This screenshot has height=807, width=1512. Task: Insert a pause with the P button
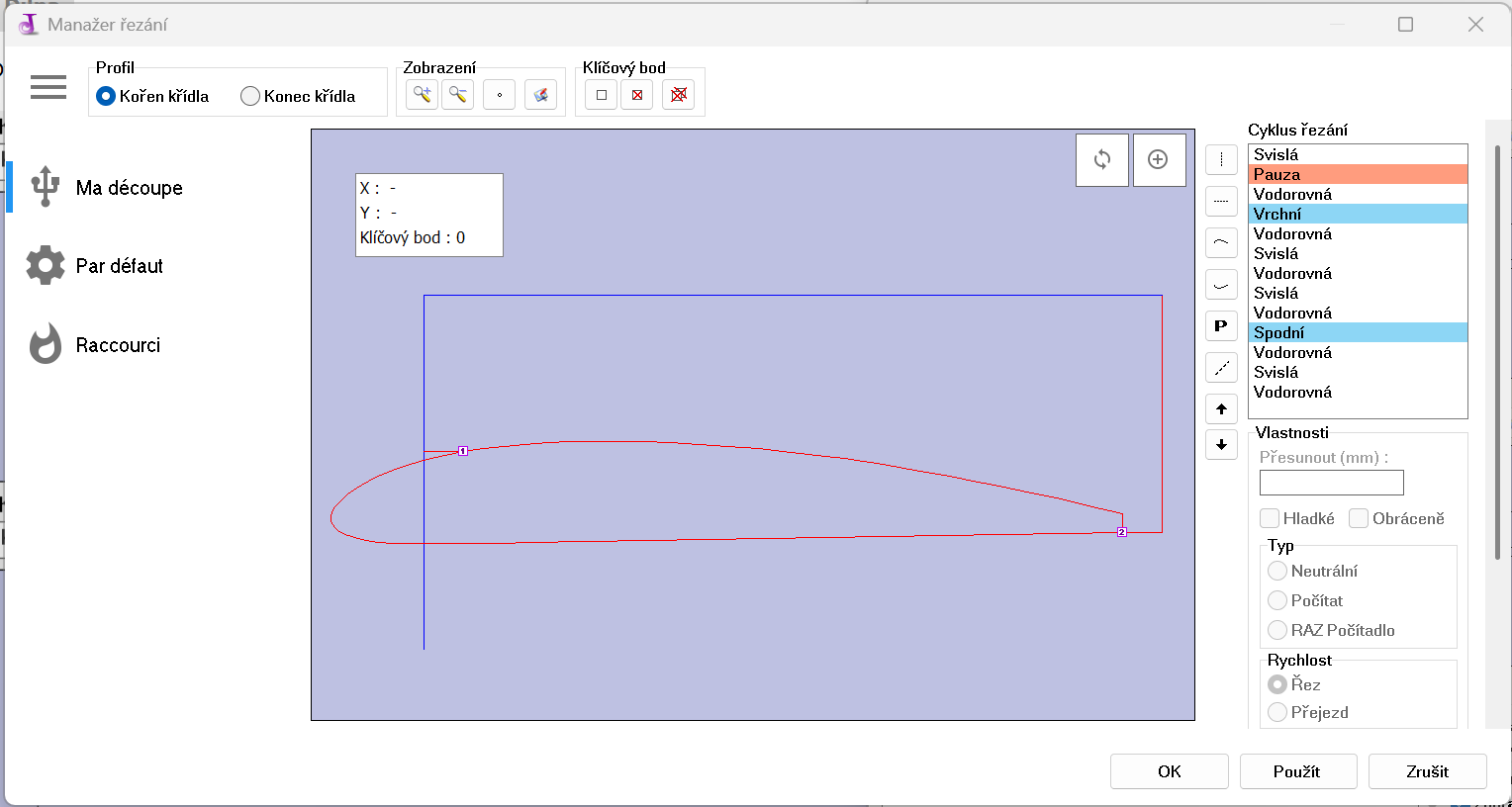1221,325
